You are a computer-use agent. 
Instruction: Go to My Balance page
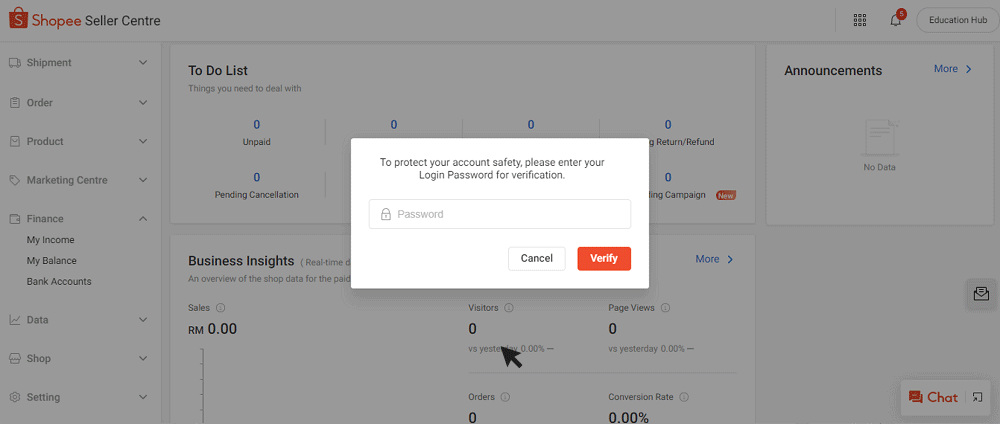(x=51, y=261)
